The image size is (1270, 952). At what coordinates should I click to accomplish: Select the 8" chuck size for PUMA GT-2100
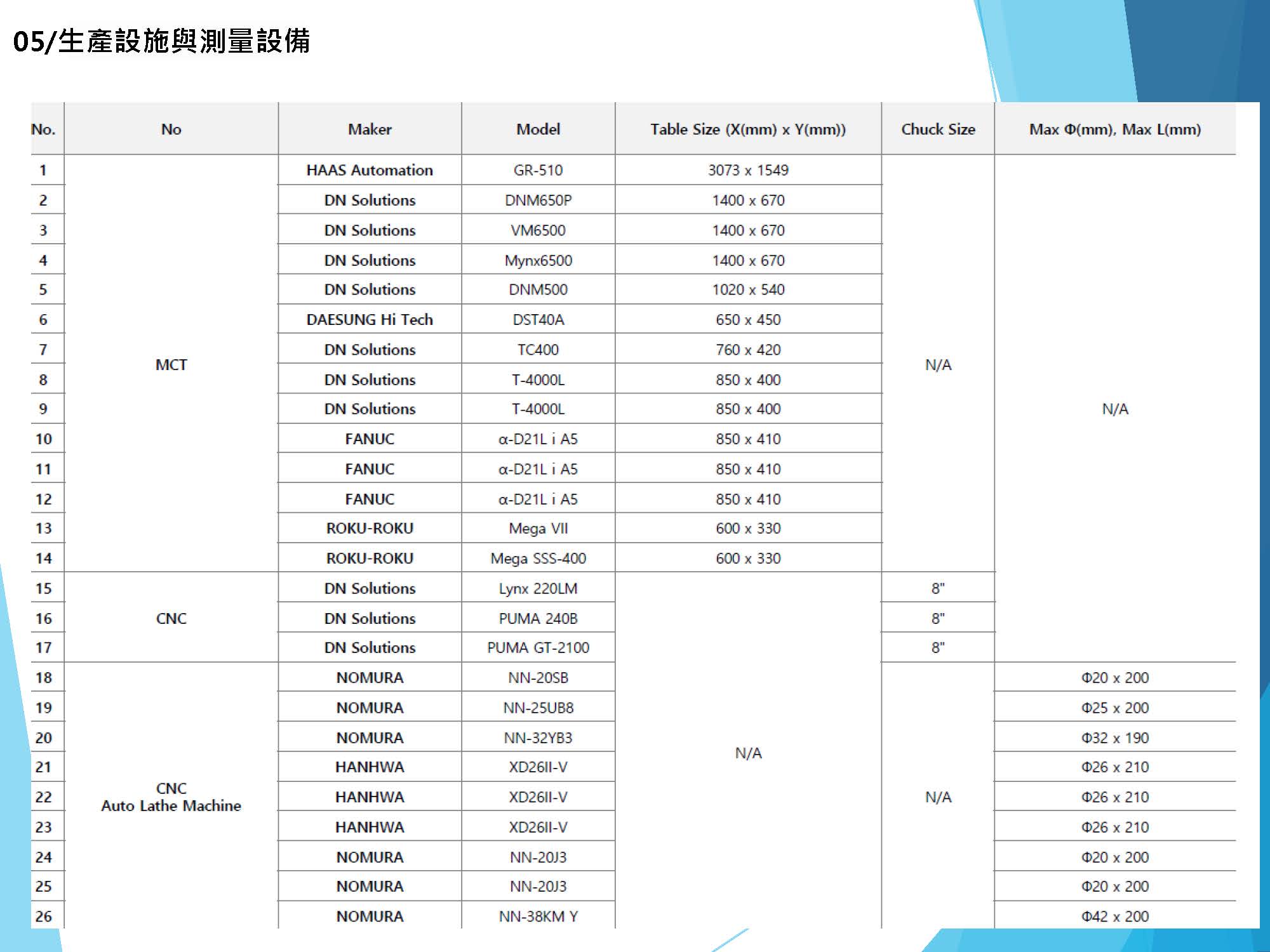[x=938, y=648]
